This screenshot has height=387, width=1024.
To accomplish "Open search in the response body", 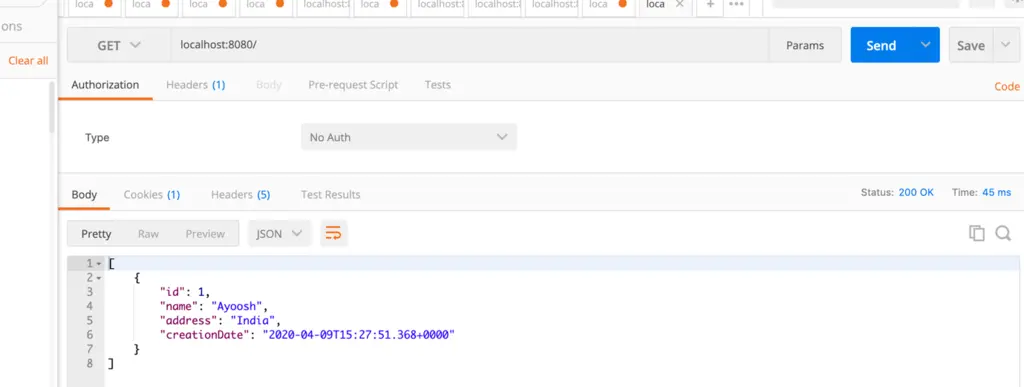I will [x=1003, y=233].
